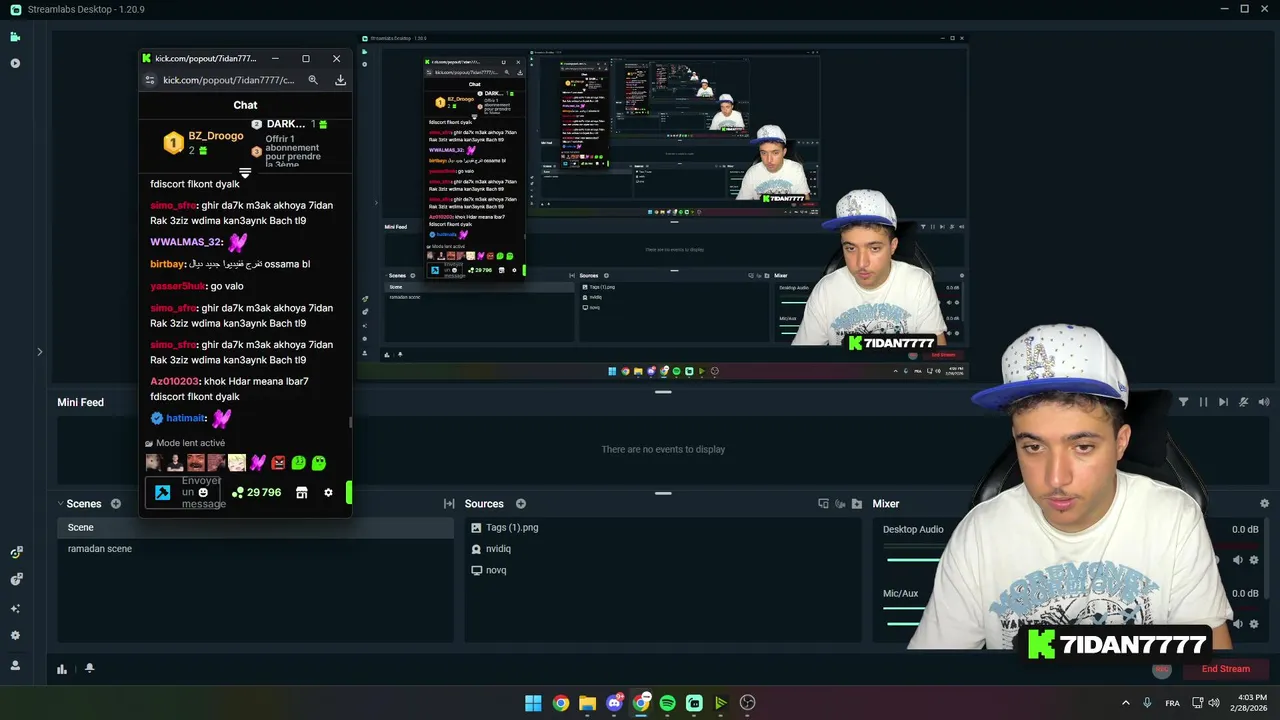Click FRA language indicator in taskbar
The height and width of the screenshot is (720, 1280).
(1172, 703)
